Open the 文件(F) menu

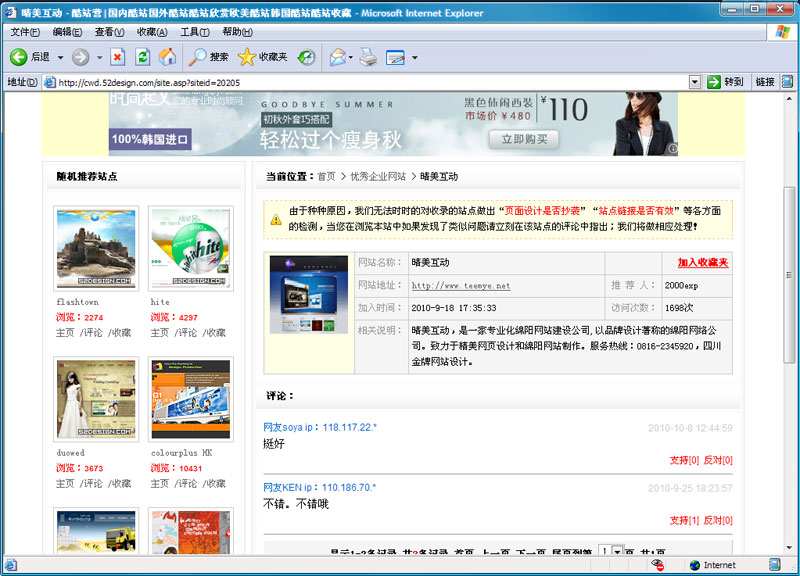click(24, 32)
